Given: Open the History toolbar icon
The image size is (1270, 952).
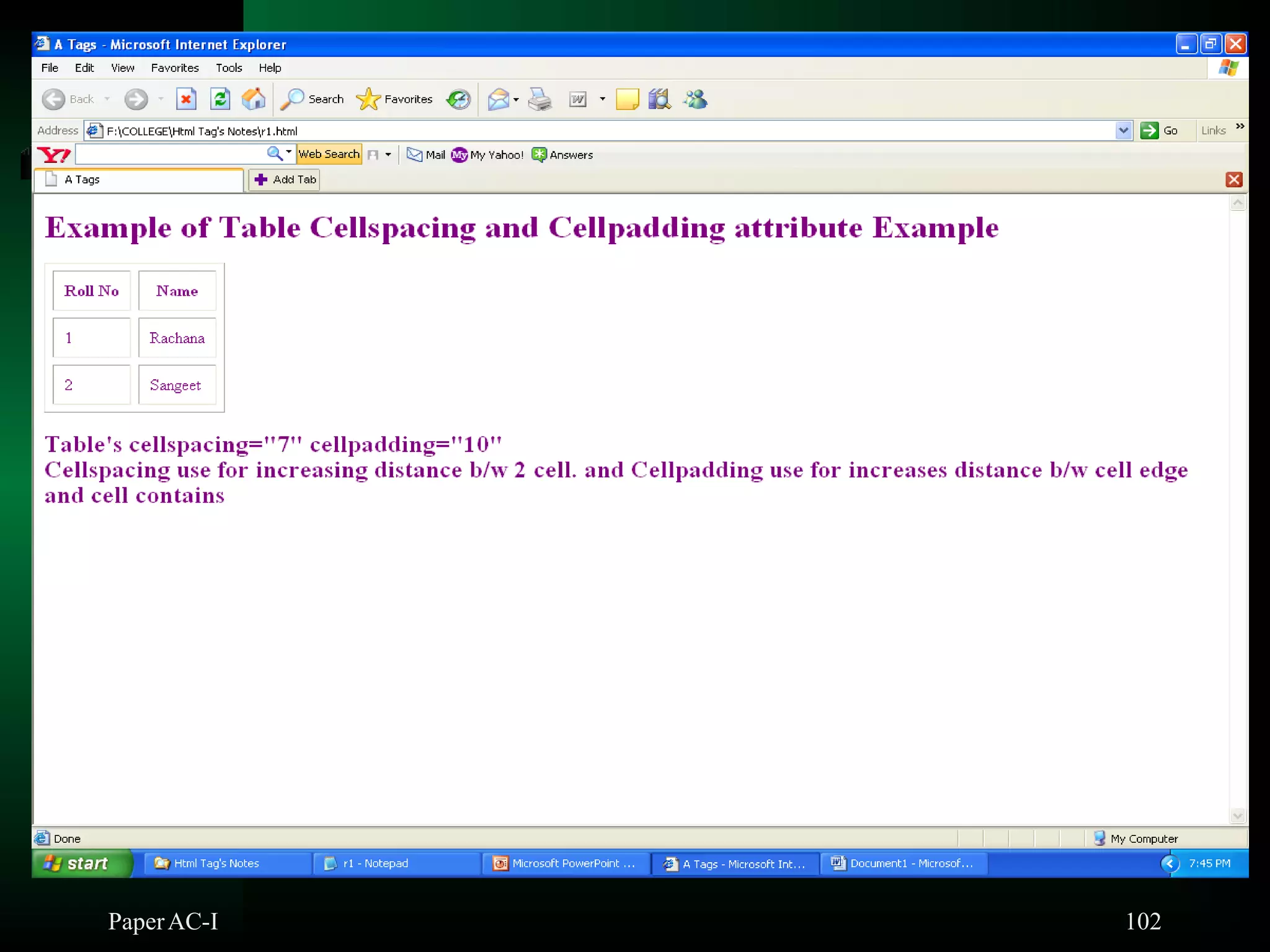Looking at the screenshot, I should pos(459,99).
